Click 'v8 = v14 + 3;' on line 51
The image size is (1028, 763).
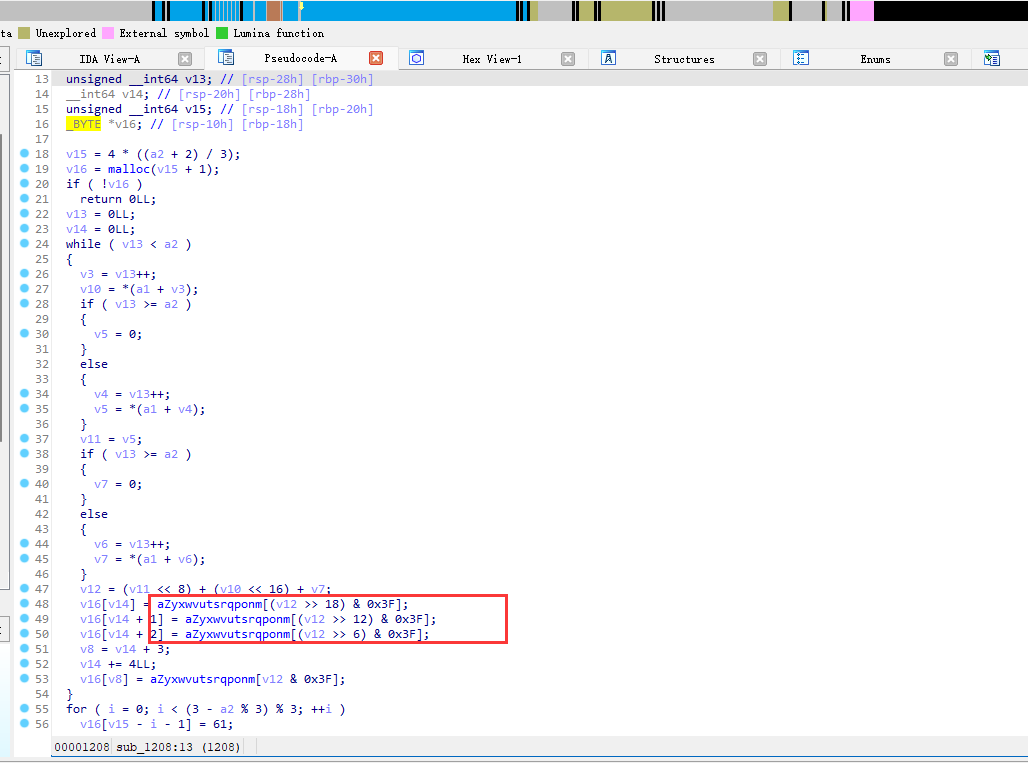pos(125,649)
